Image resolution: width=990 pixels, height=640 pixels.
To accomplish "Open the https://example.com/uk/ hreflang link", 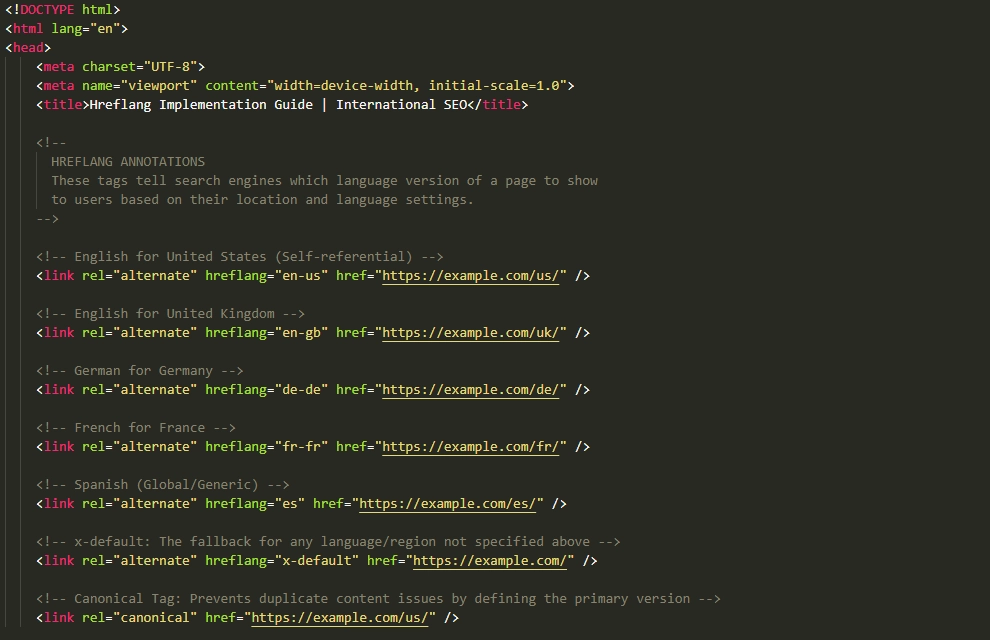I will pyautogui.click(x=472, y=332).
